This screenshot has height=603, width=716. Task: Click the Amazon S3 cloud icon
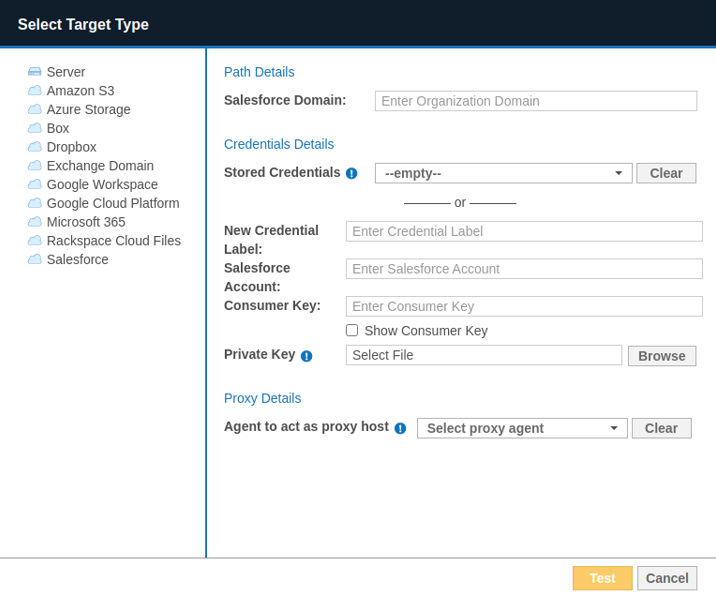pyautogui.click(x=35, y=91)
